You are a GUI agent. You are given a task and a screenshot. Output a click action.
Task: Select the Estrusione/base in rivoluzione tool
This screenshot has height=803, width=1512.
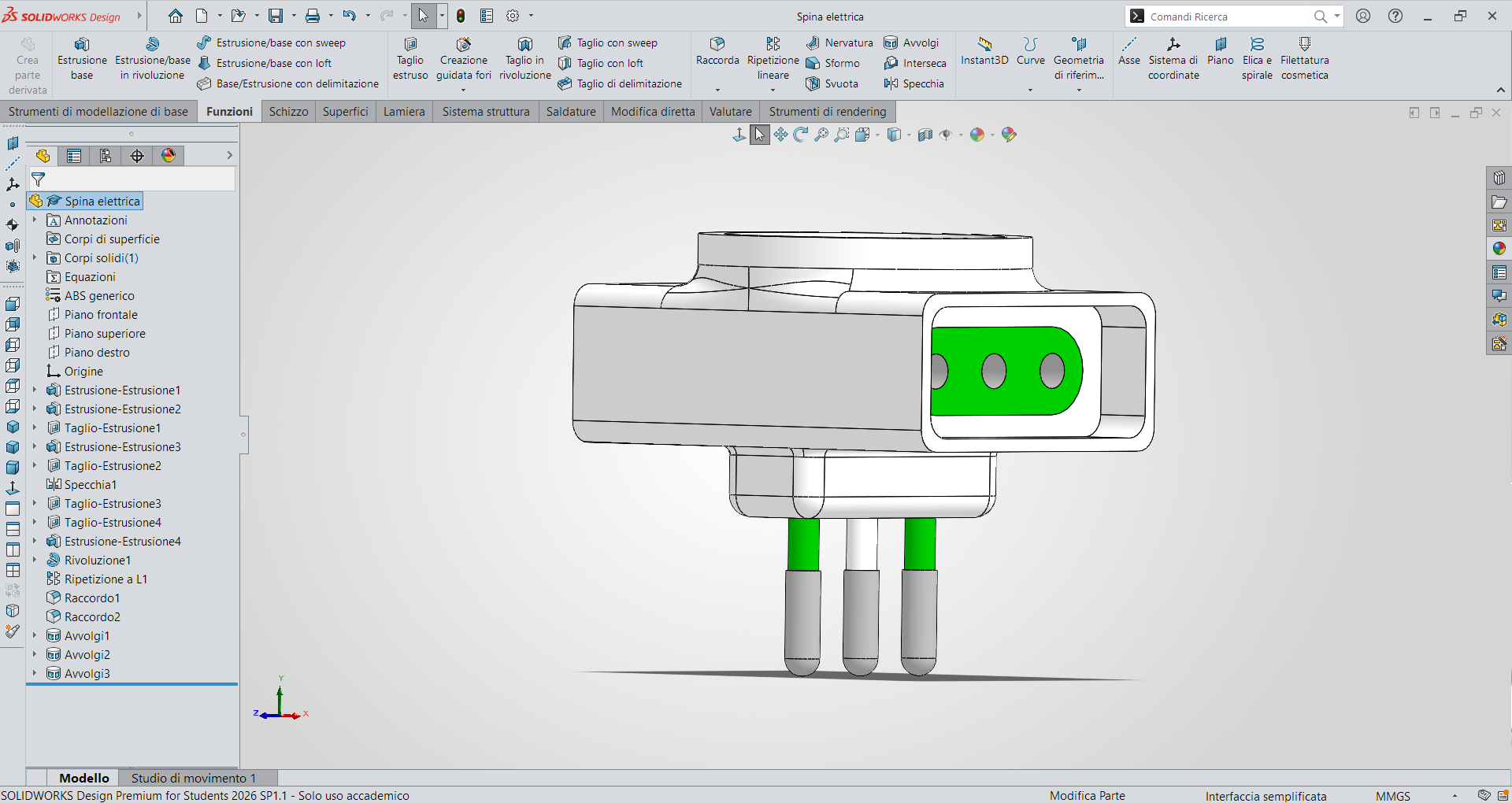pos(153,59)
